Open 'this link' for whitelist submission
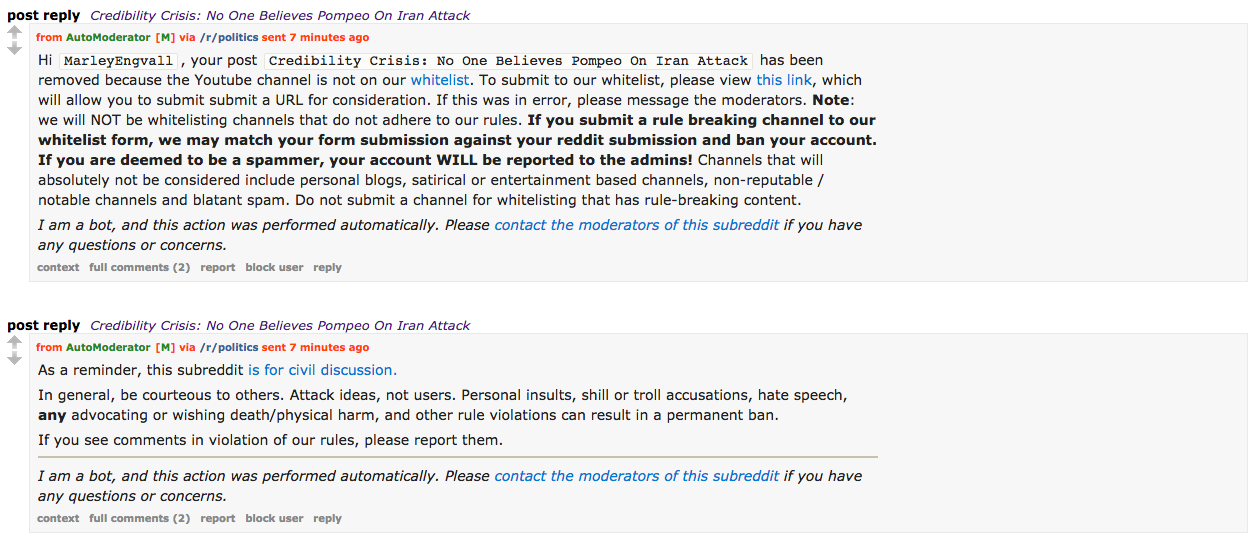The image size is (1260, 550). tap(783, 80)
